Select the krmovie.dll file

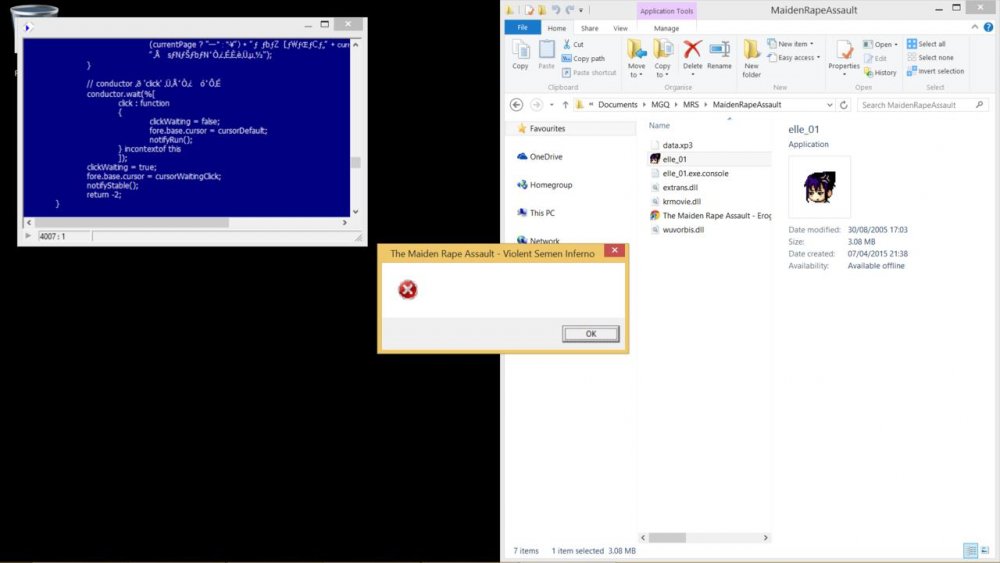[682, 201]
